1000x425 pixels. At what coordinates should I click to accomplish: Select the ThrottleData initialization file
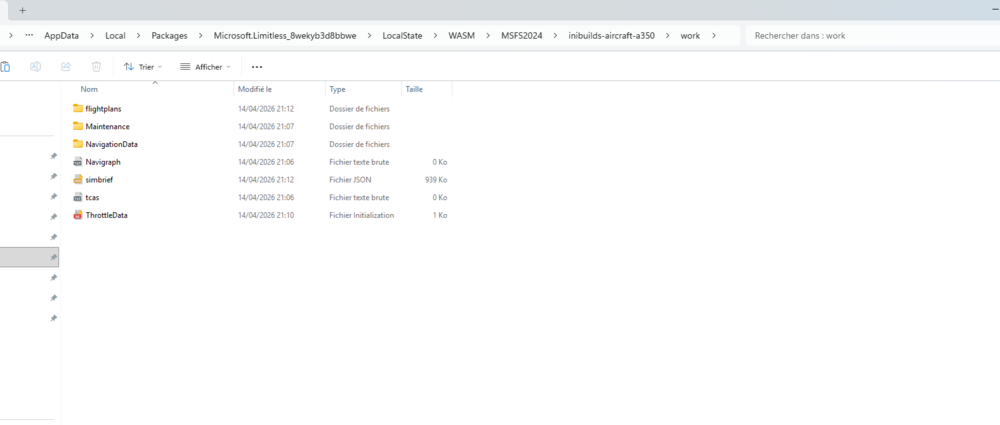click(x=106, y=215)
